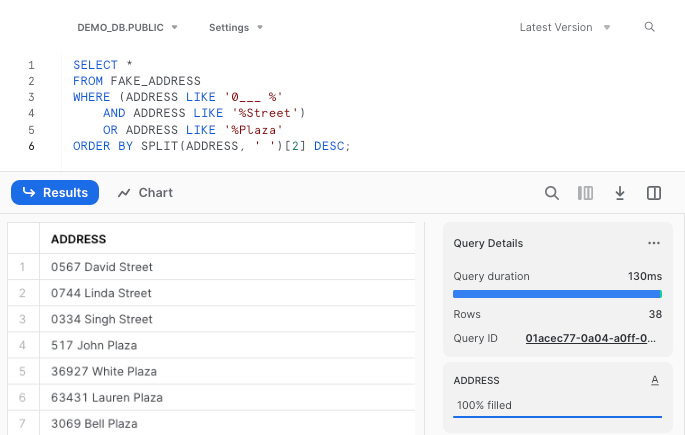Sort by the ADDRESS column header
The width and height of the screenshot is (685, 435).
(x=79, y=239)
